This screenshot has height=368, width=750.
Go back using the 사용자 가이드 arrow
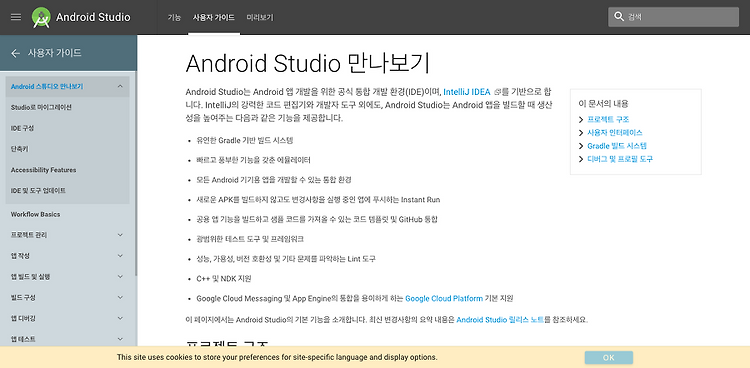coord(15,53)
